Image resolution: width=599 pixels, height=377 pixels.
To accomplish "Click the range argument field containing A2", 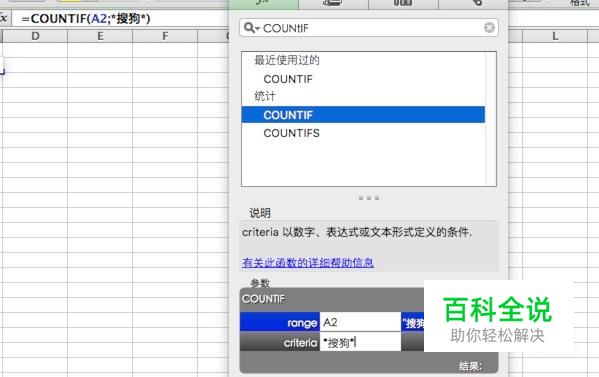I will click(x=360, y=322).
